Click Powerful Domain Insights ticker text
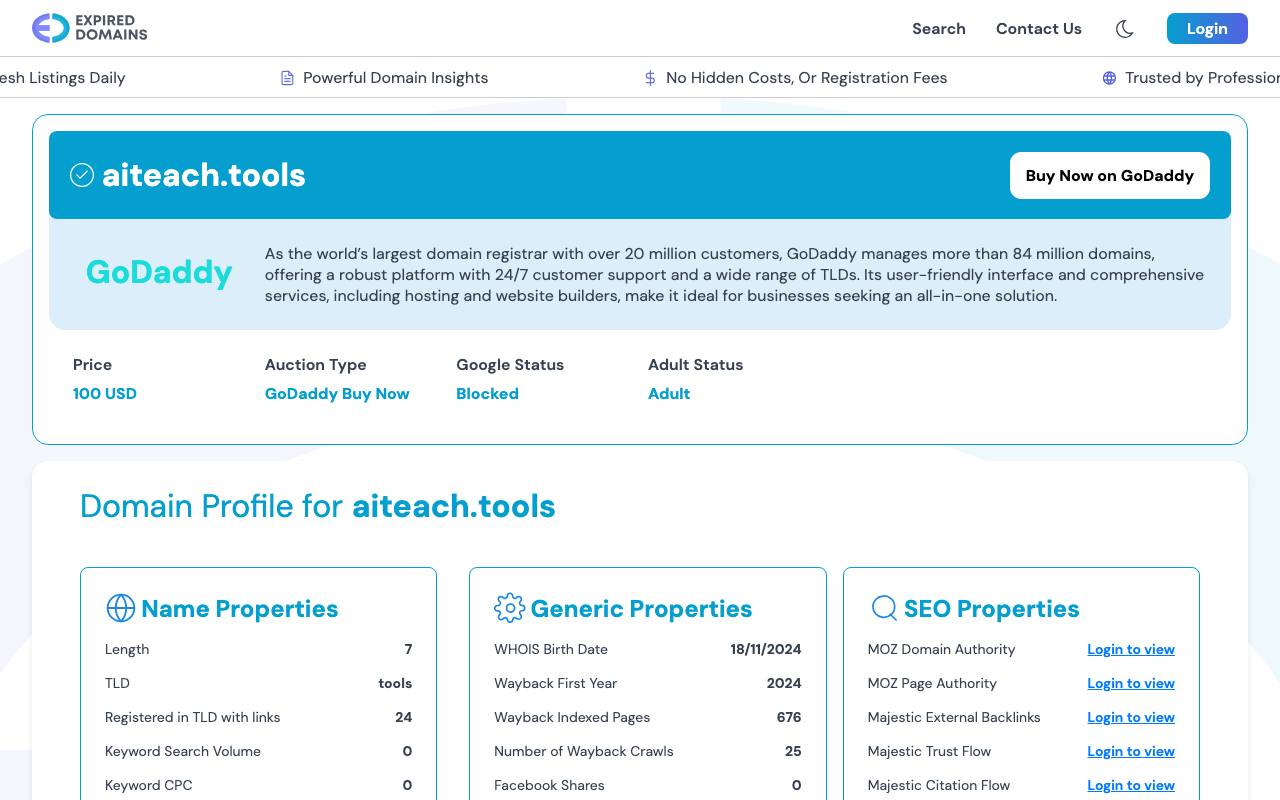Viewport: 1280px width, 800px height. tap(396, 78)
